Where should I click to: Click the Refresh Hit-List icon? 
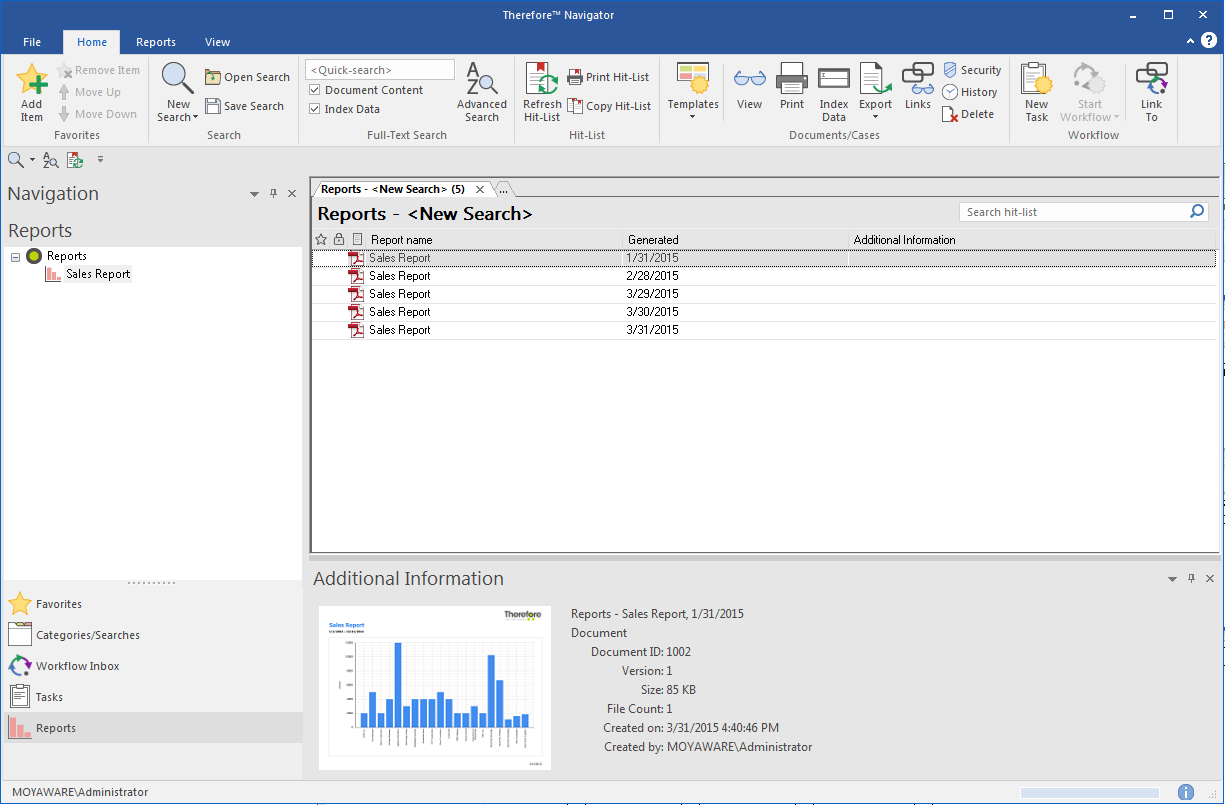pyautogui.click(x=542, y=79)
